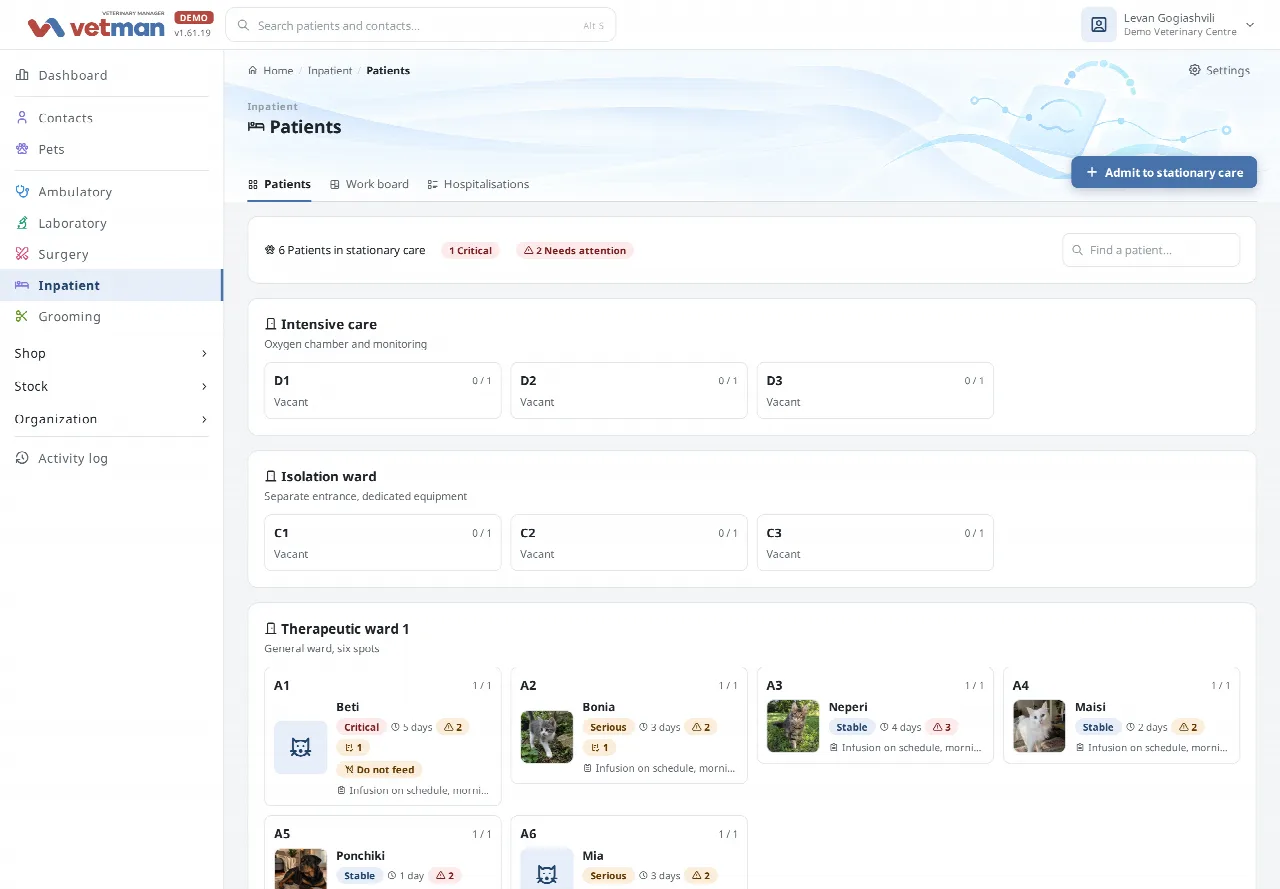Open Ponchiki's dog photo thumbnail
The width and height of the screenshot is (1280, 889).
click(x=301, y=868)
